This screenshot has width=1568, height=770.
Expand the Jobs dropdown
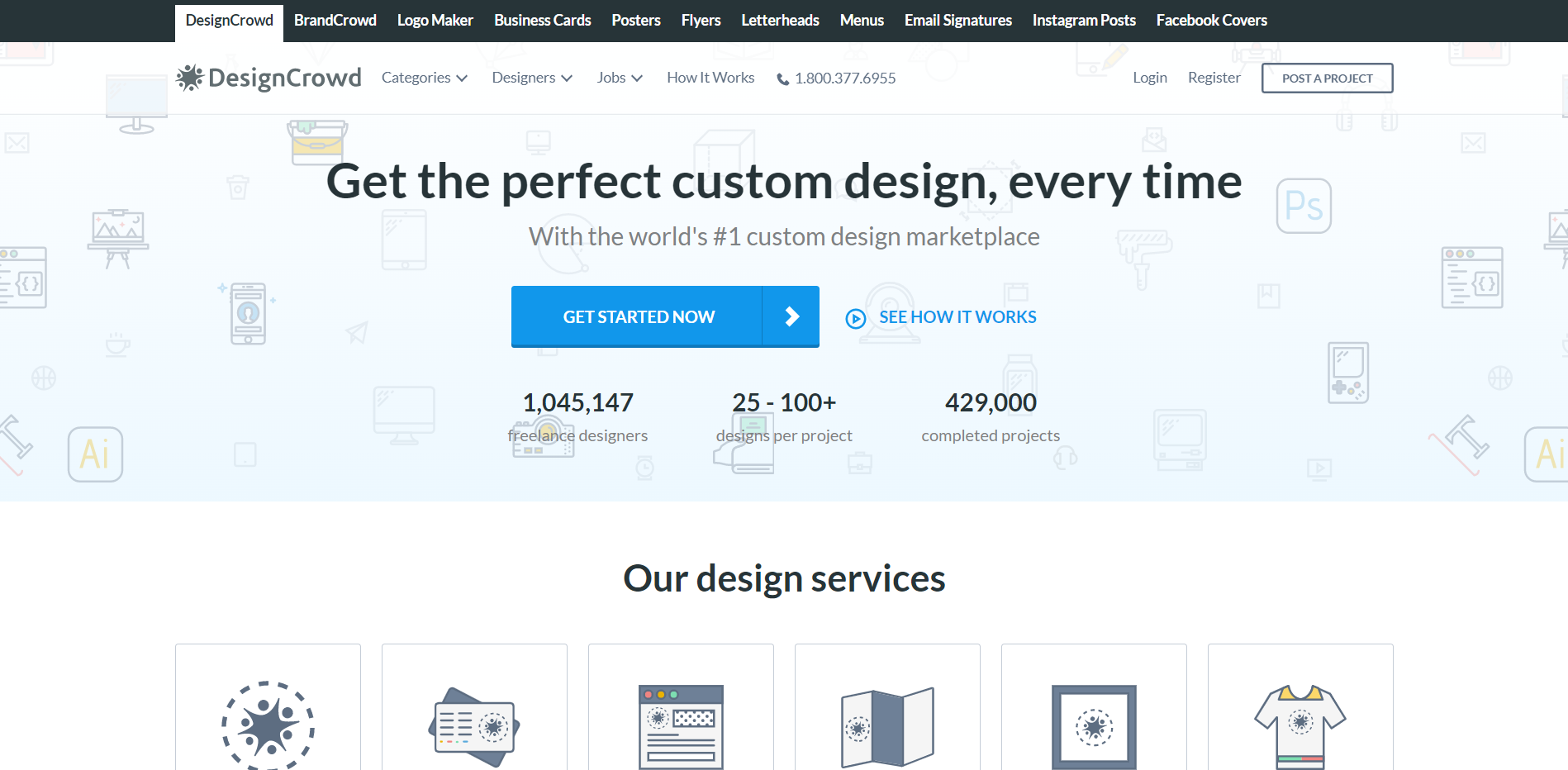pyautogui.click(x=620, y=78)
